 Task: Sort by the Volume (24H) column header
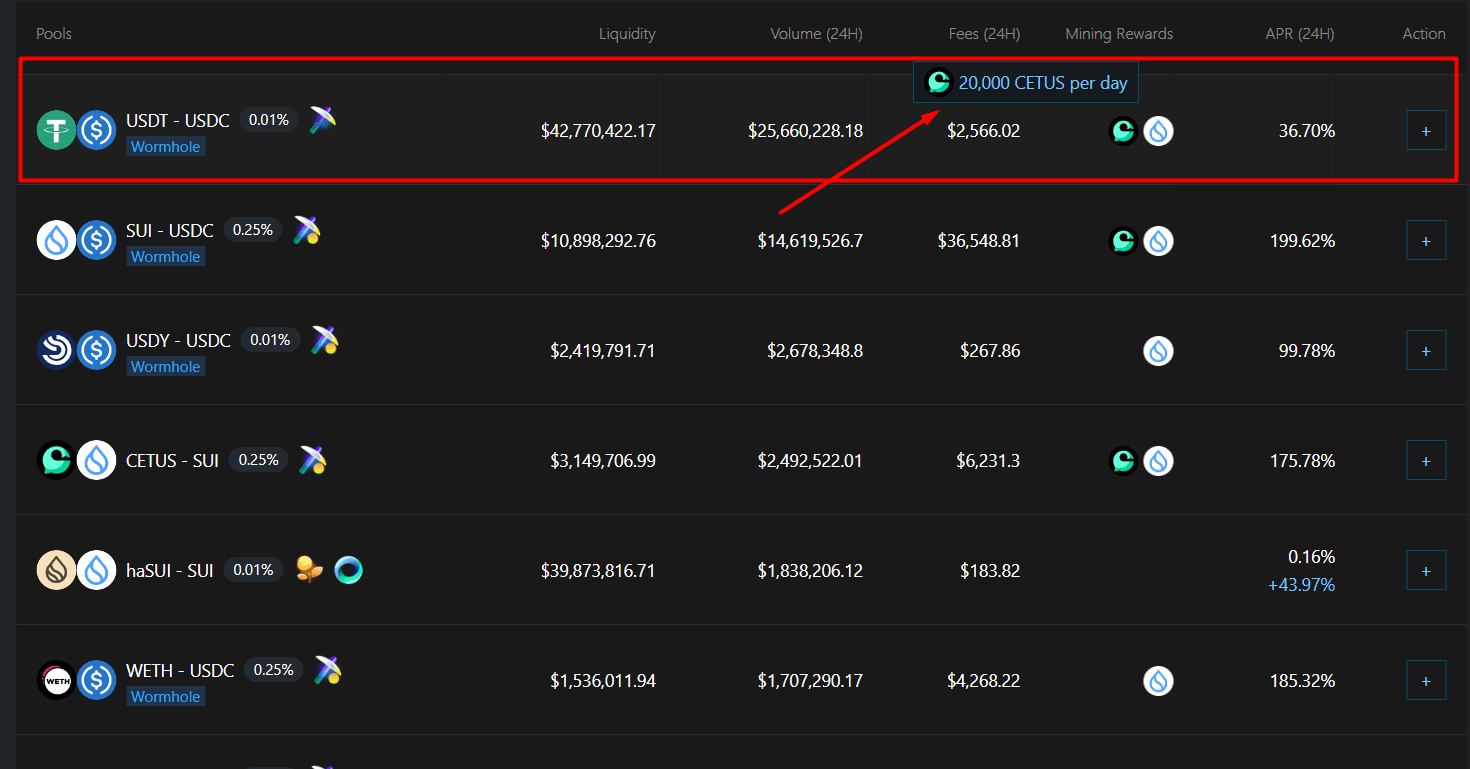(x=816, y=33)
